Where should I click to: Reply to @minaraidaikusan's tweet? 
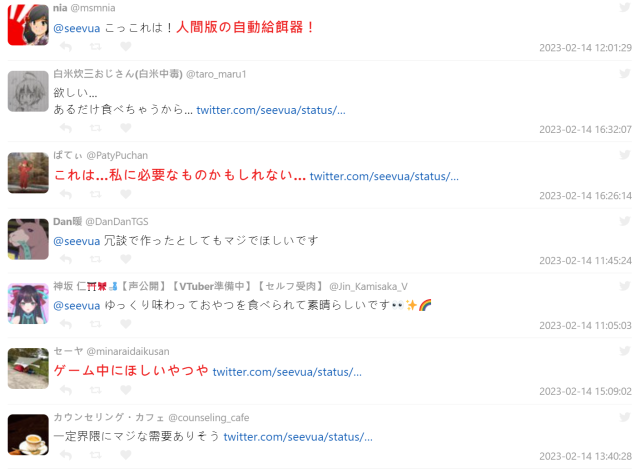(x=66, y=390)
